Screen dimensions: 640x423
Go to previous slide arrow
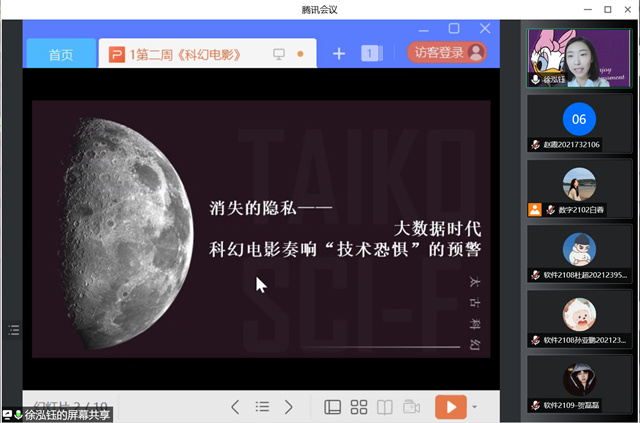coord(235,407)
